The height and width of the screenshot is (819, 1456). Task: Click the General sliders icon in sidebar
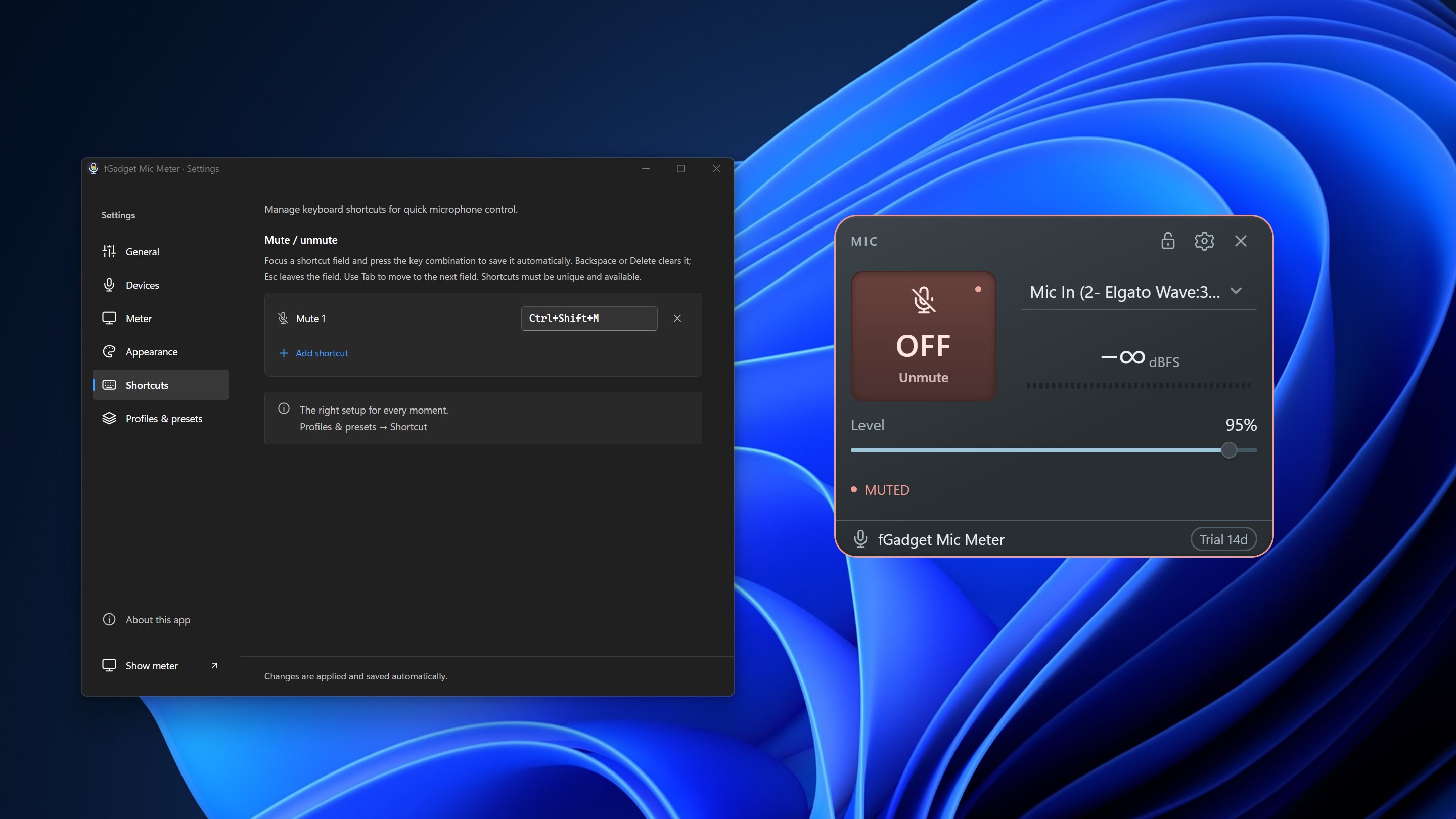(x=109, y=252)
